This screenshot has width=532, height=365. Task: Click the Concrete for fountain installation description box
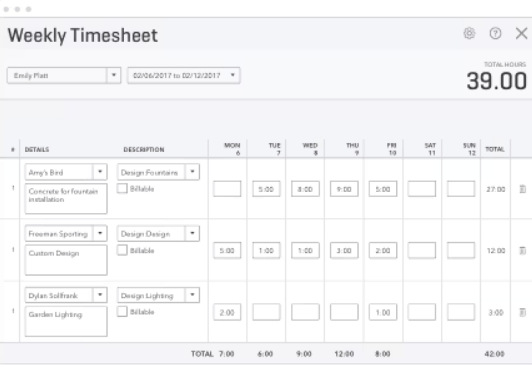(x=66, y=198)
